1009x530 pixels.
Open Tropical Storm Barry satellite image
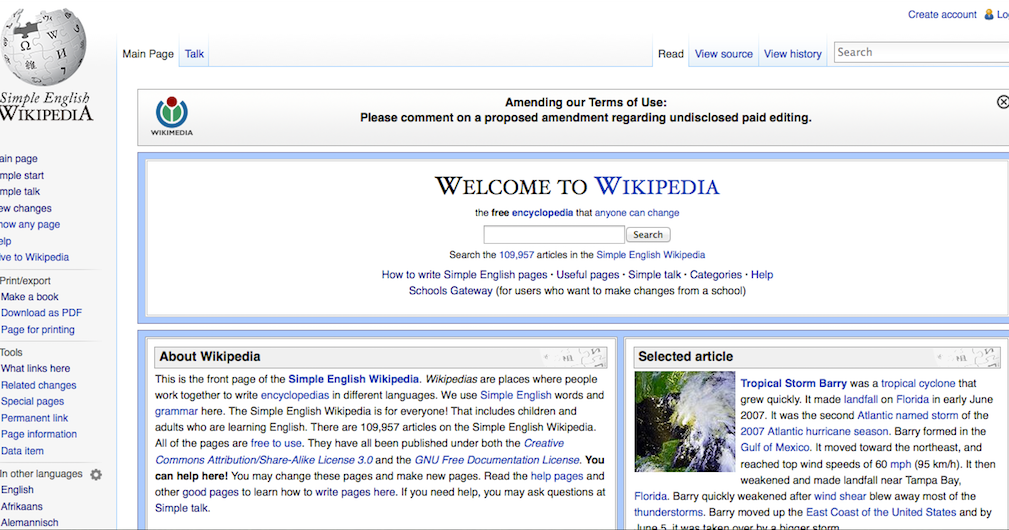[685, 421]
